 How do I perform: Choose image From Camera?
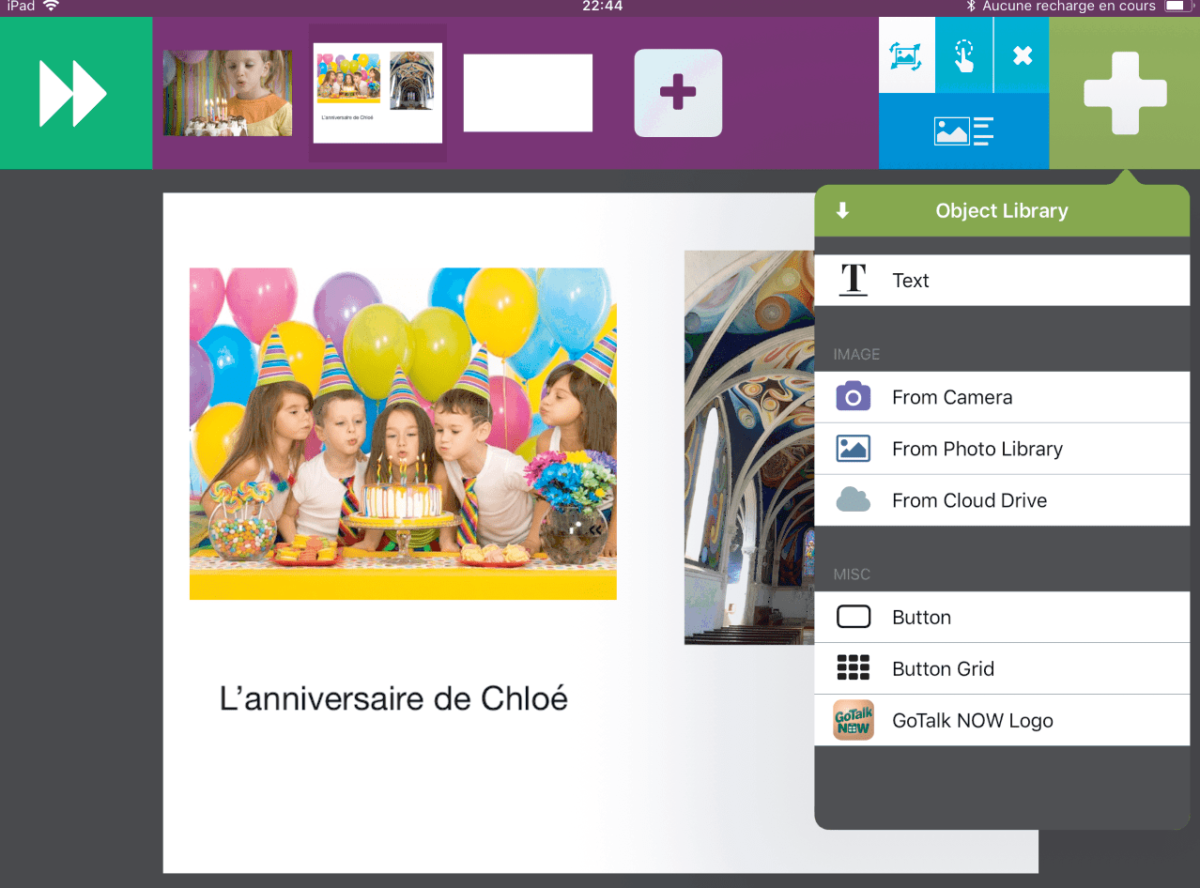[x=1001, y=397]
